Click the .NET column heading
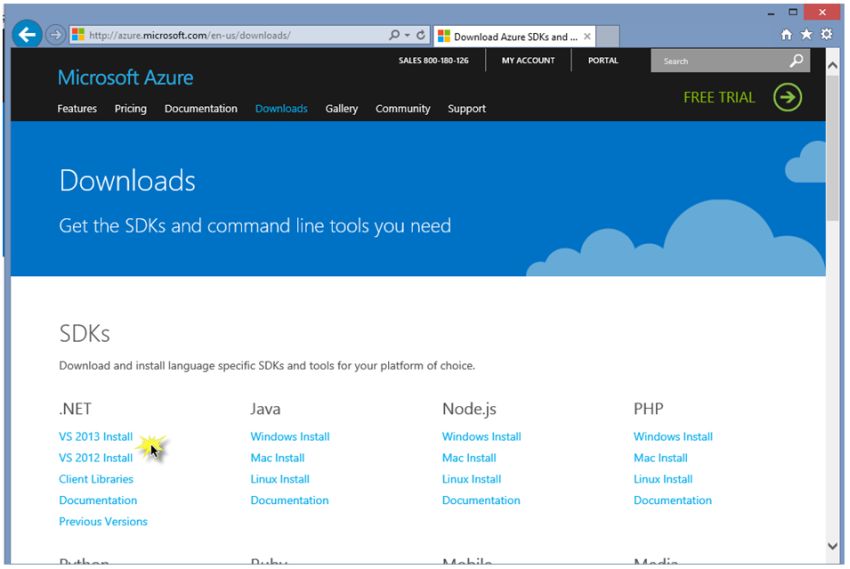 [75, 409]
